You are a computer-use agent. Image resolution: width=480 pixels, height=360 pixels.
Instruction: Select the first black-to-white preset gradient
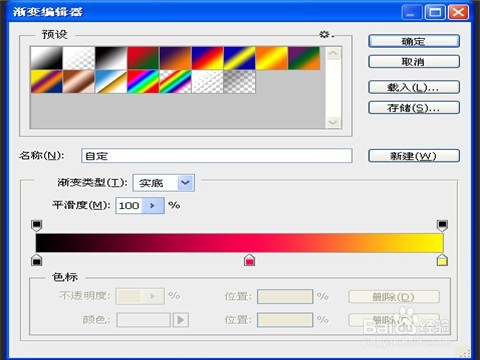point(47,58)
